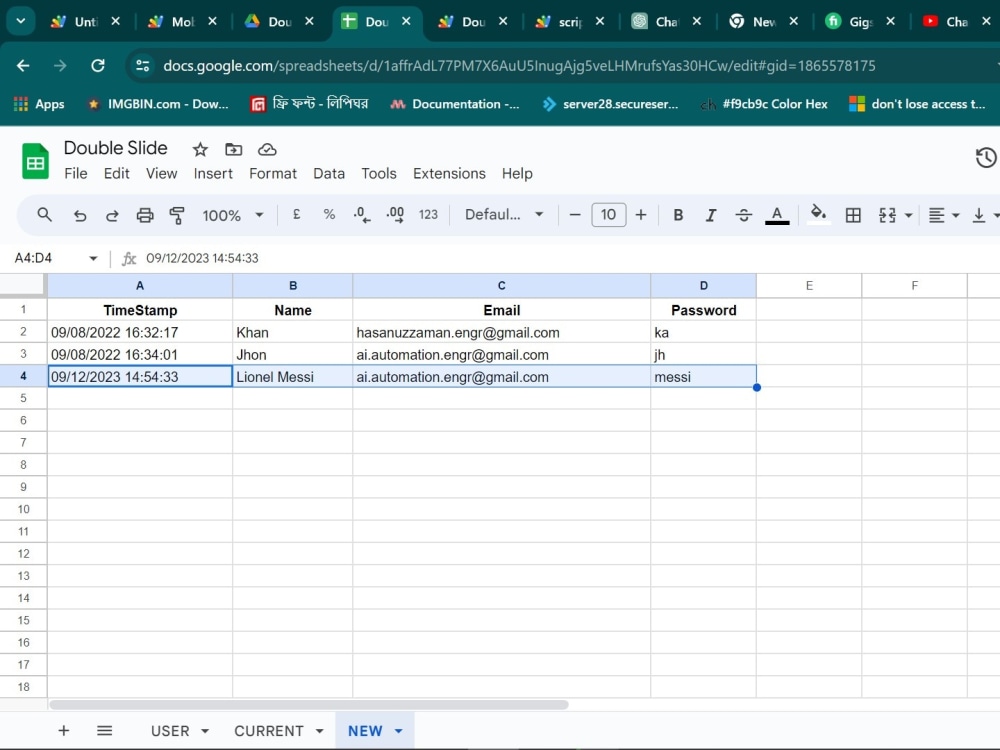
Task: Switch to the USER sheet tab
Action: (172, 730)
